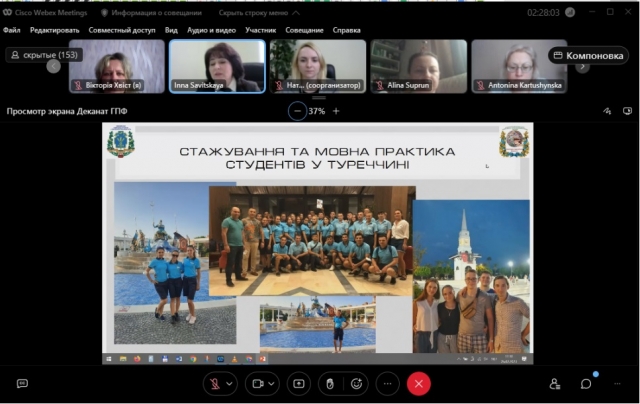The height and width of the screenshot is (404, 640).
Task: Click Информация о совещании
Action: [x=151, y=13]
